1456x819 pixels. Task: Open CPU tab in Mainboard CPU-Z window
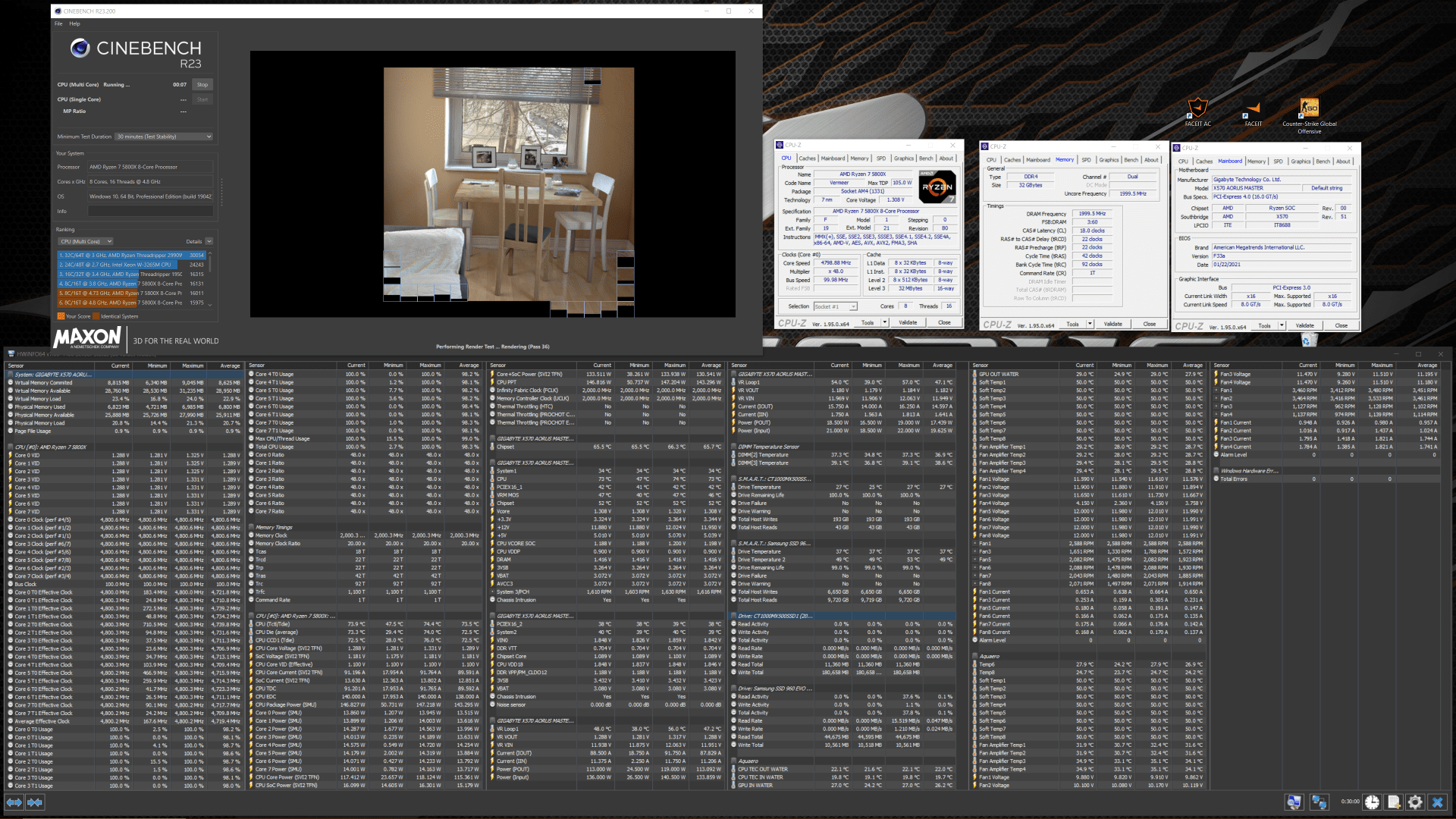1183,162
